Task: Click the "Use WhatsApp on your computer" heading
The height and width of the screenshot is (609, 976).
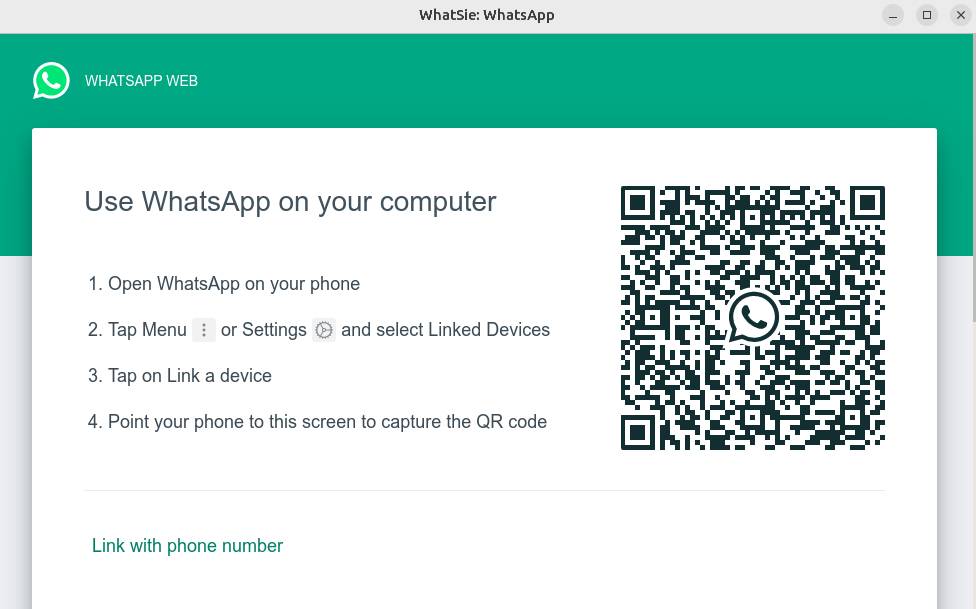Action: point(290,202)
